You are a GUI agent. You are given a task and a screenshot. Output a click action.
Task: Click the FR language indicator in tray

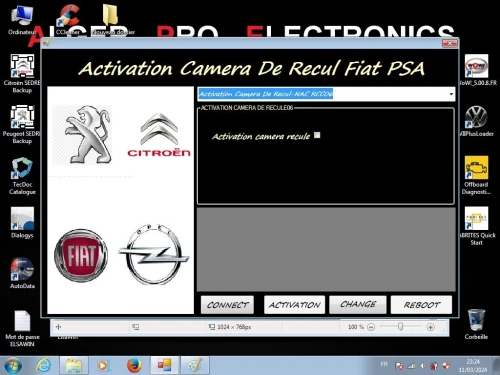coord(384,364)
